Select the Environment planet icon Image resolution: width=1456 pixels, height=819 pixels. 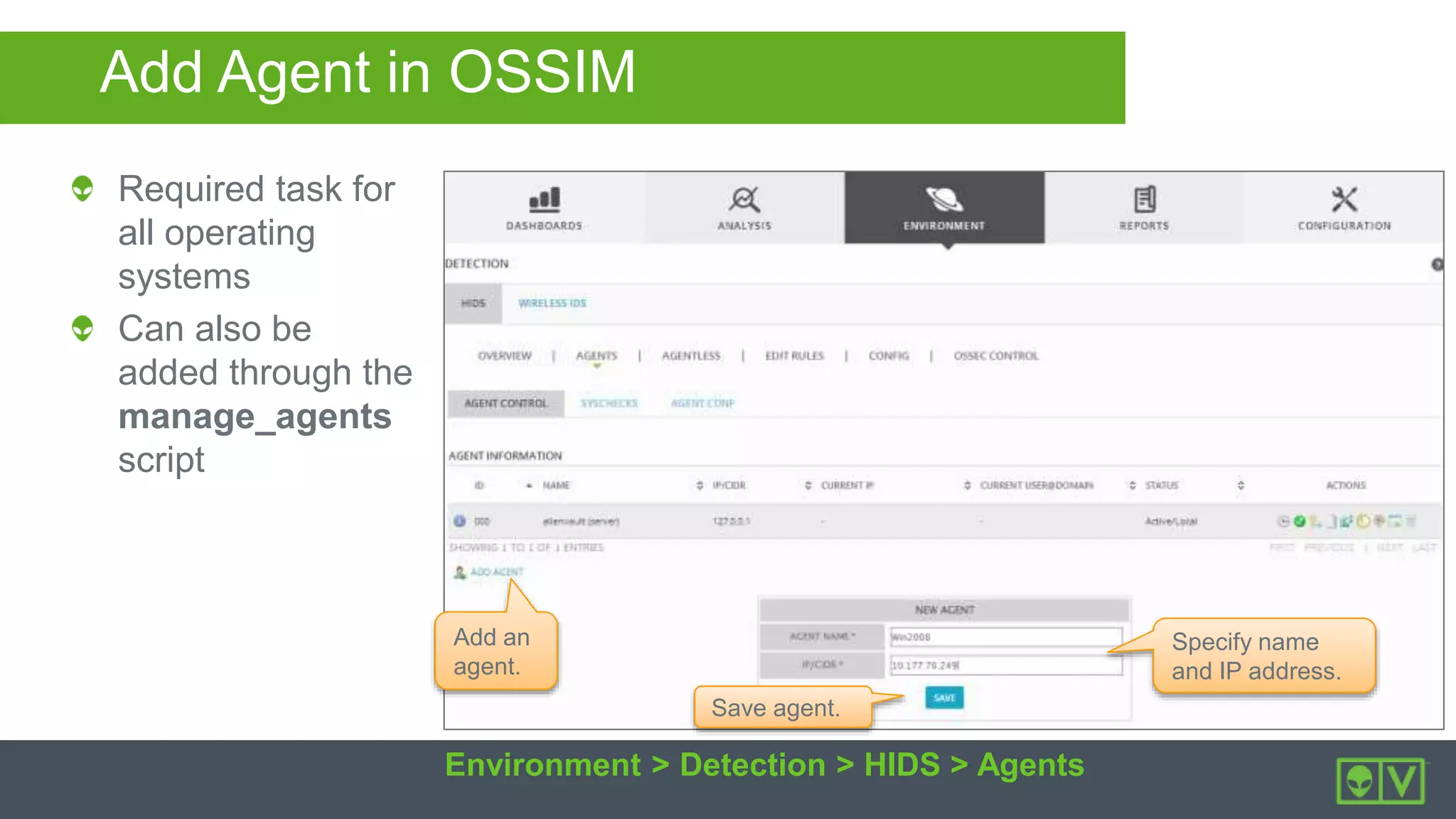click(944, 200)
